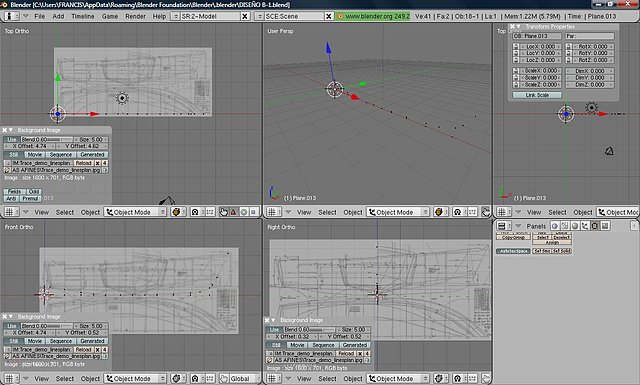This screenshot has height=385, width=640.
Task: Select rotate manipulator circle in Top Ortho header
Action: [244, 212]
